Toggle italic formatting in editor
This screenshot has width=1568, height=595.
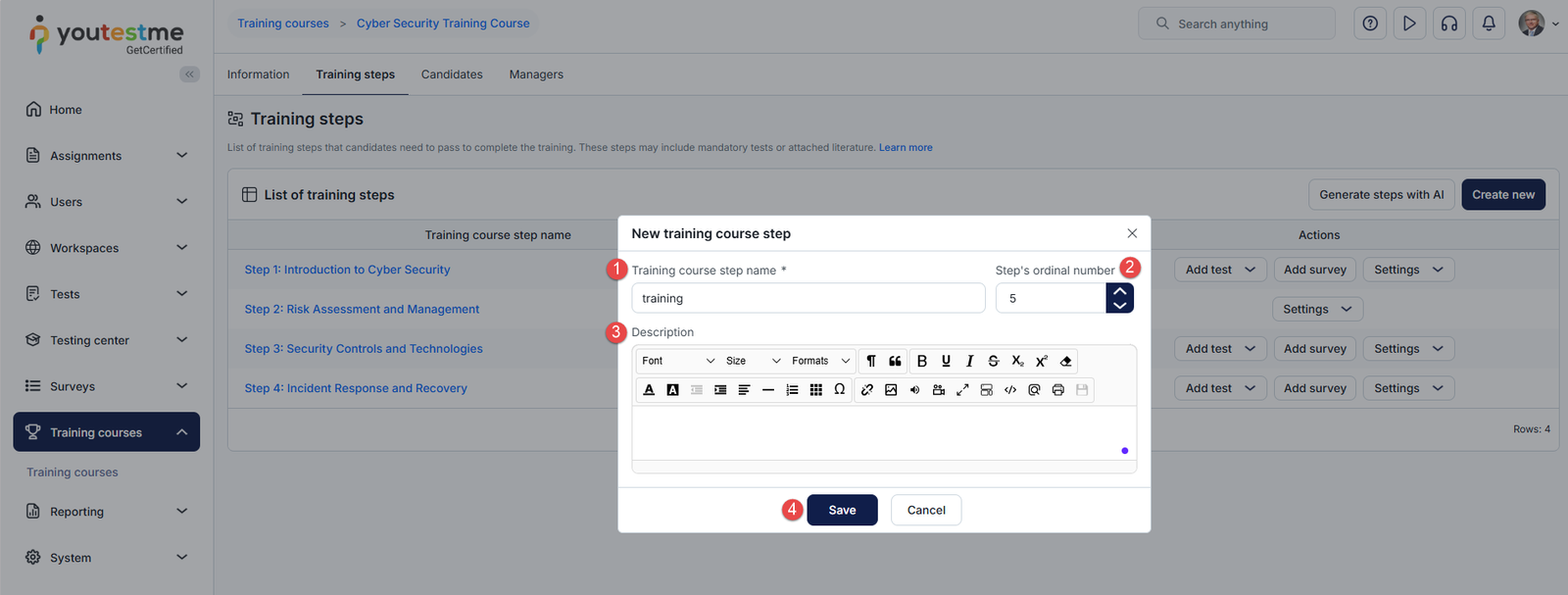pos(969,361)
